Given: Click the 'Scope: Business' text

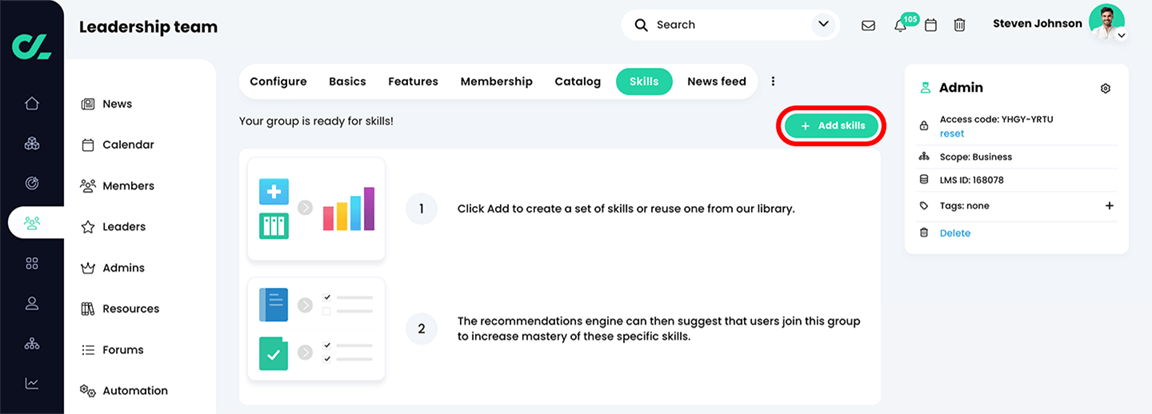Looking at the screenshot, I should coord(976,156).
